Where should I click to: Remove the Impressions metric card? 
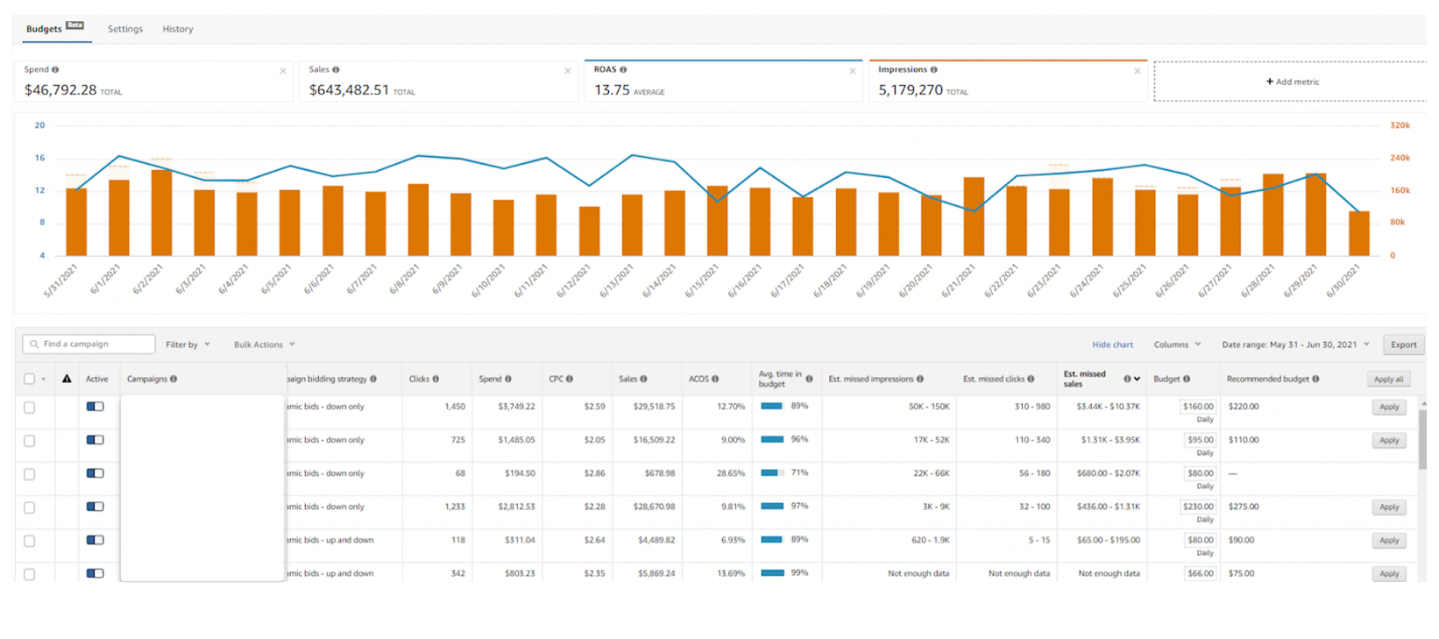[x=1137, y=71]
